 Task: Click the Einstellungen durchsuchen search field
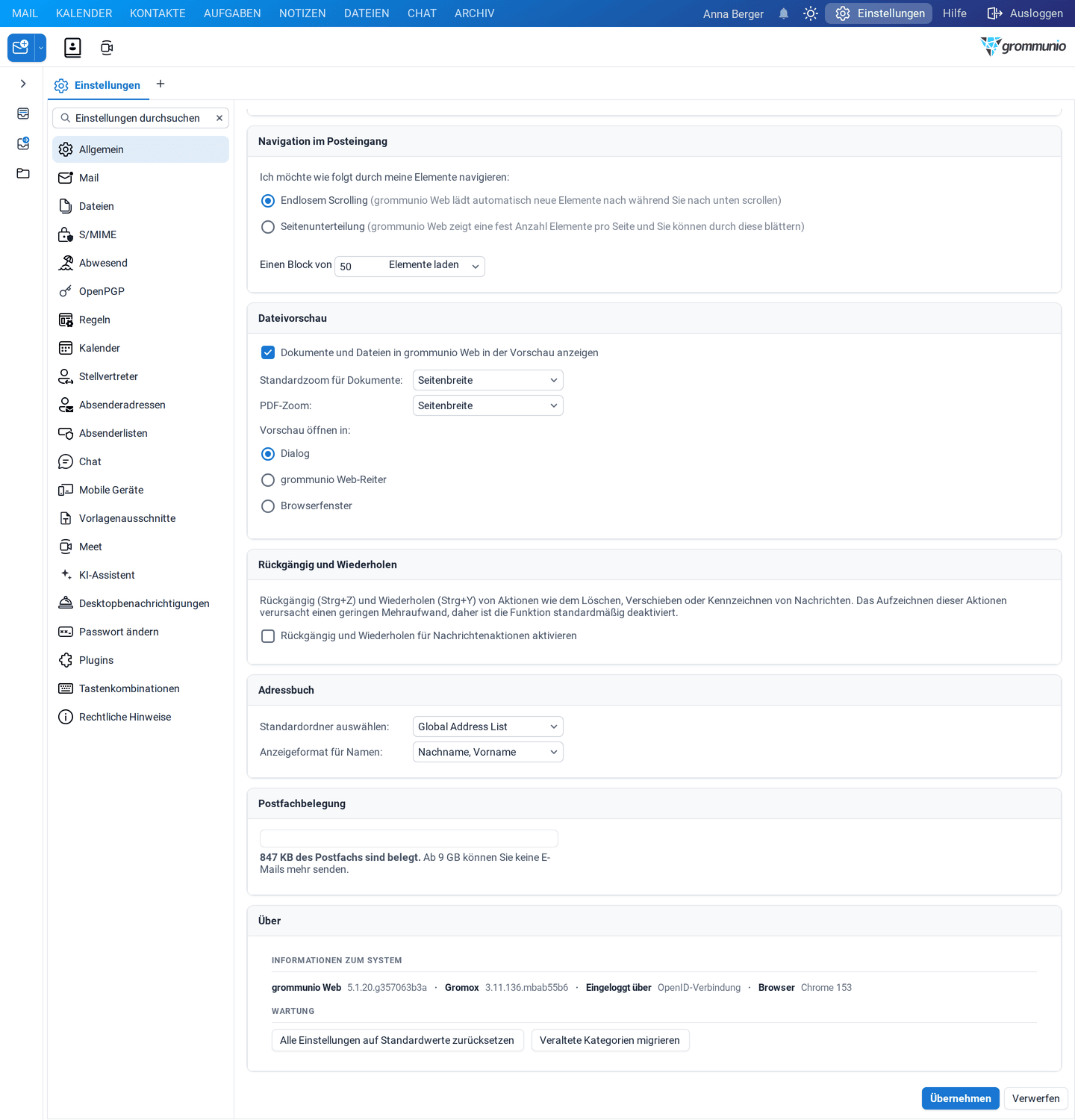140,118
